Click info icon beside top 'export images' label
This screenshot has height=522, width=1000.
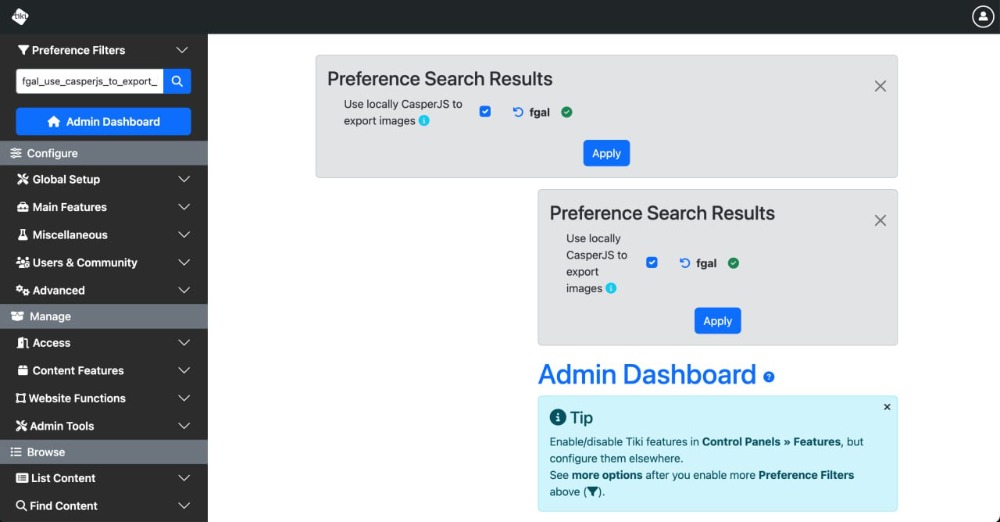[424, 121]
